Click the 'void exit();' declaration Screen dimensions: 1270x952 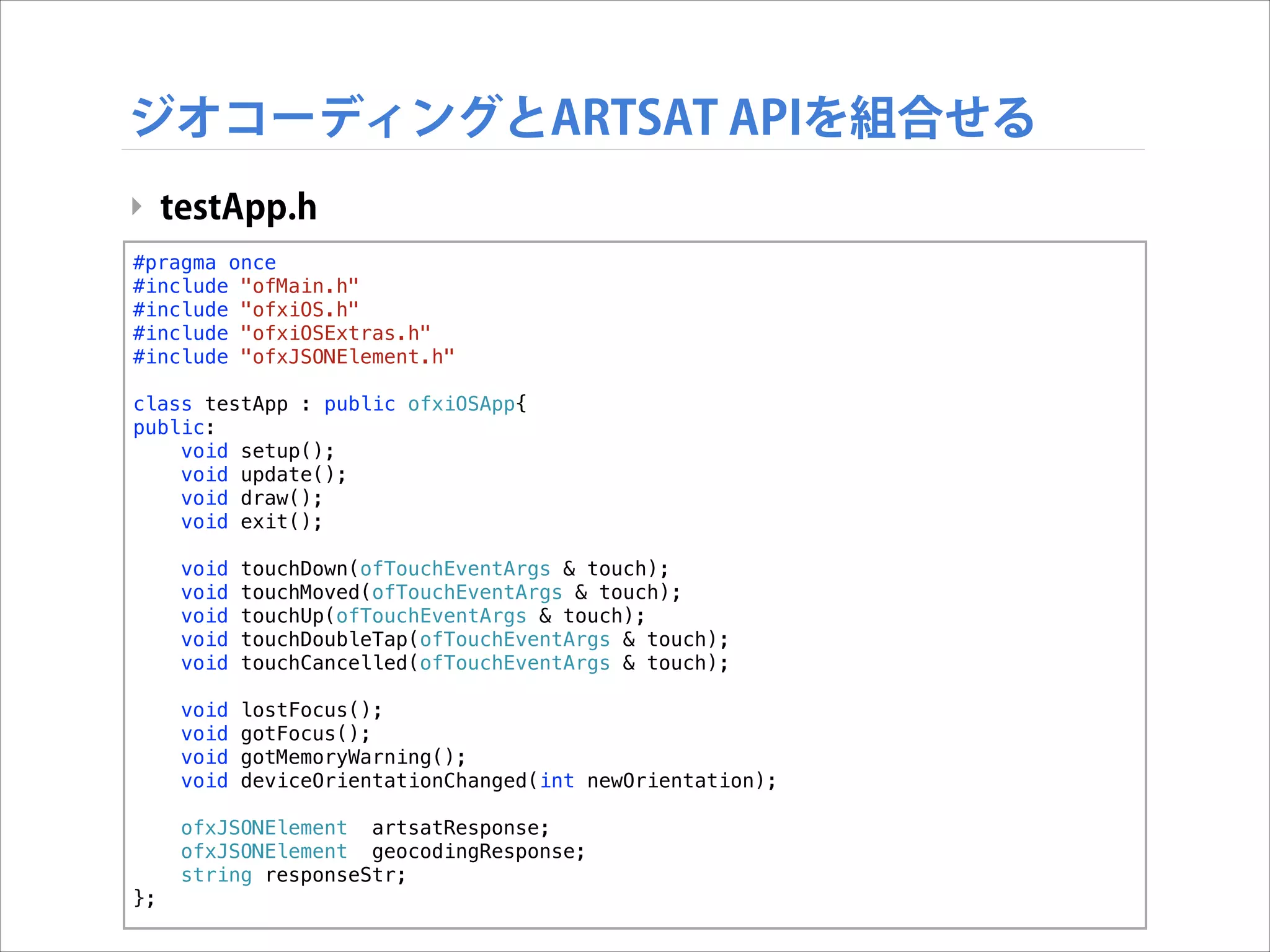tap(252, 522)
